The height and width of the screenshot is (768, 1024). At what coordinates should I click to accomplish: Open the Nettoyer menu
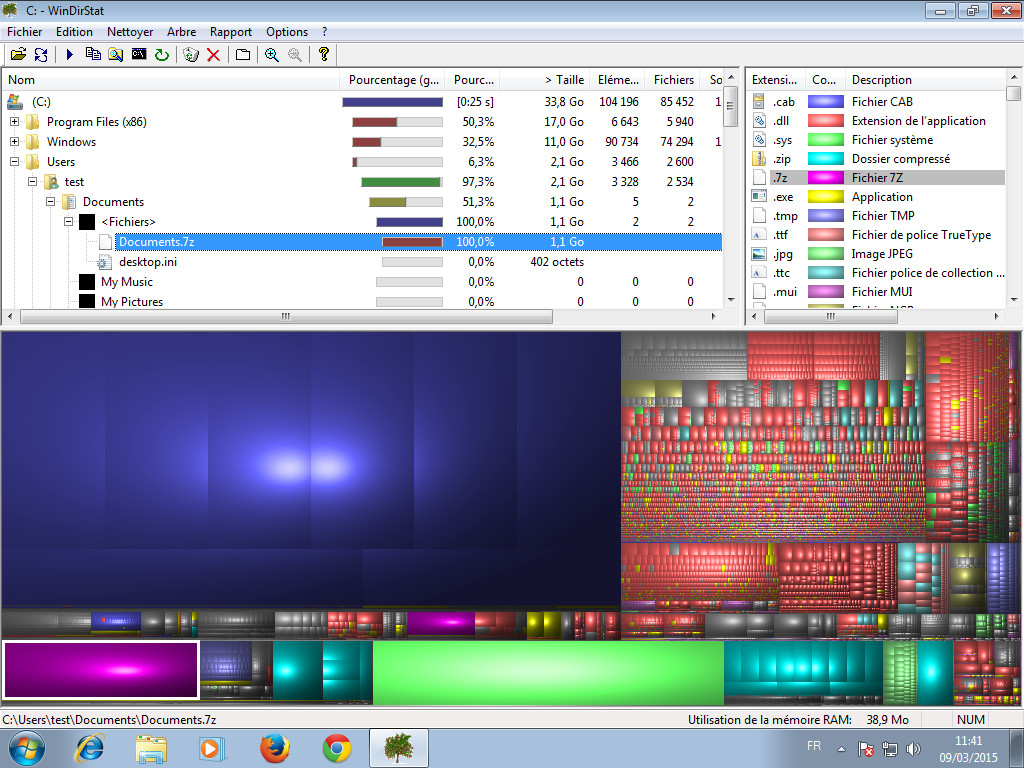point(130,32)
